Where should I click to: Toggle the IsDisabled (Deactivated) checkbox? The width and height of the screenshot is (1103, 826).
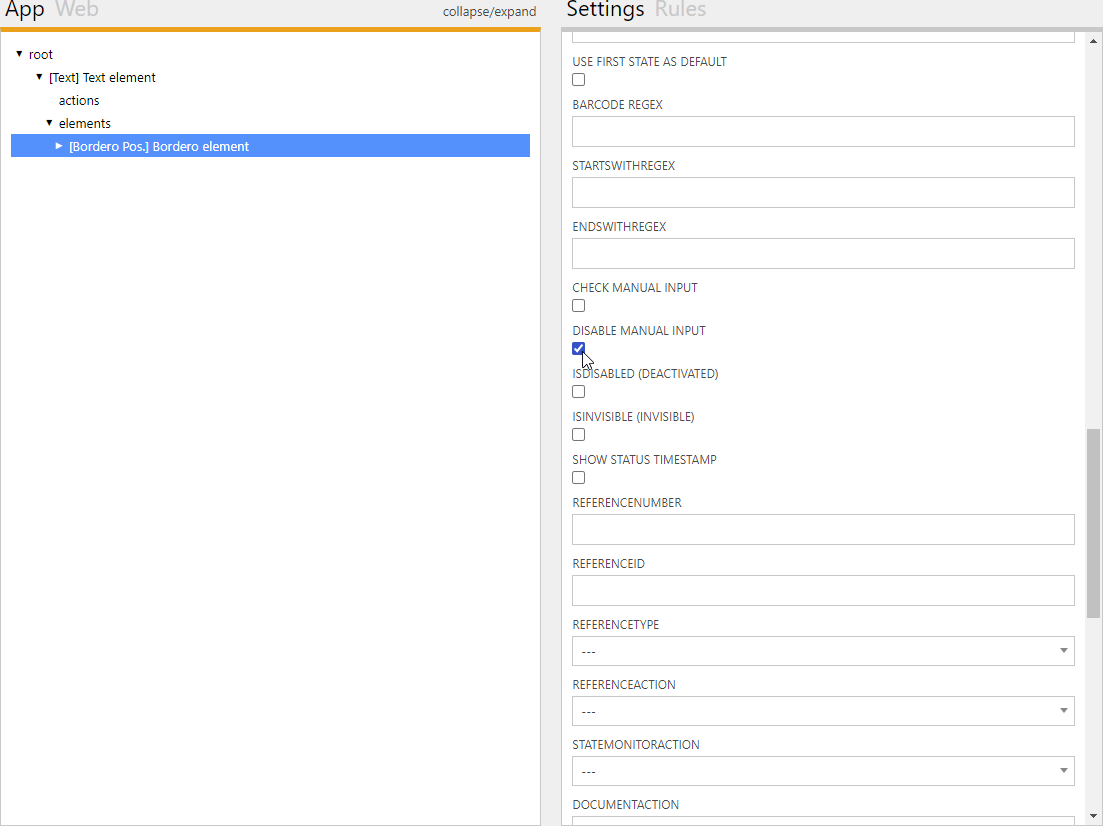pyautogui.click(x=579, y=392)
